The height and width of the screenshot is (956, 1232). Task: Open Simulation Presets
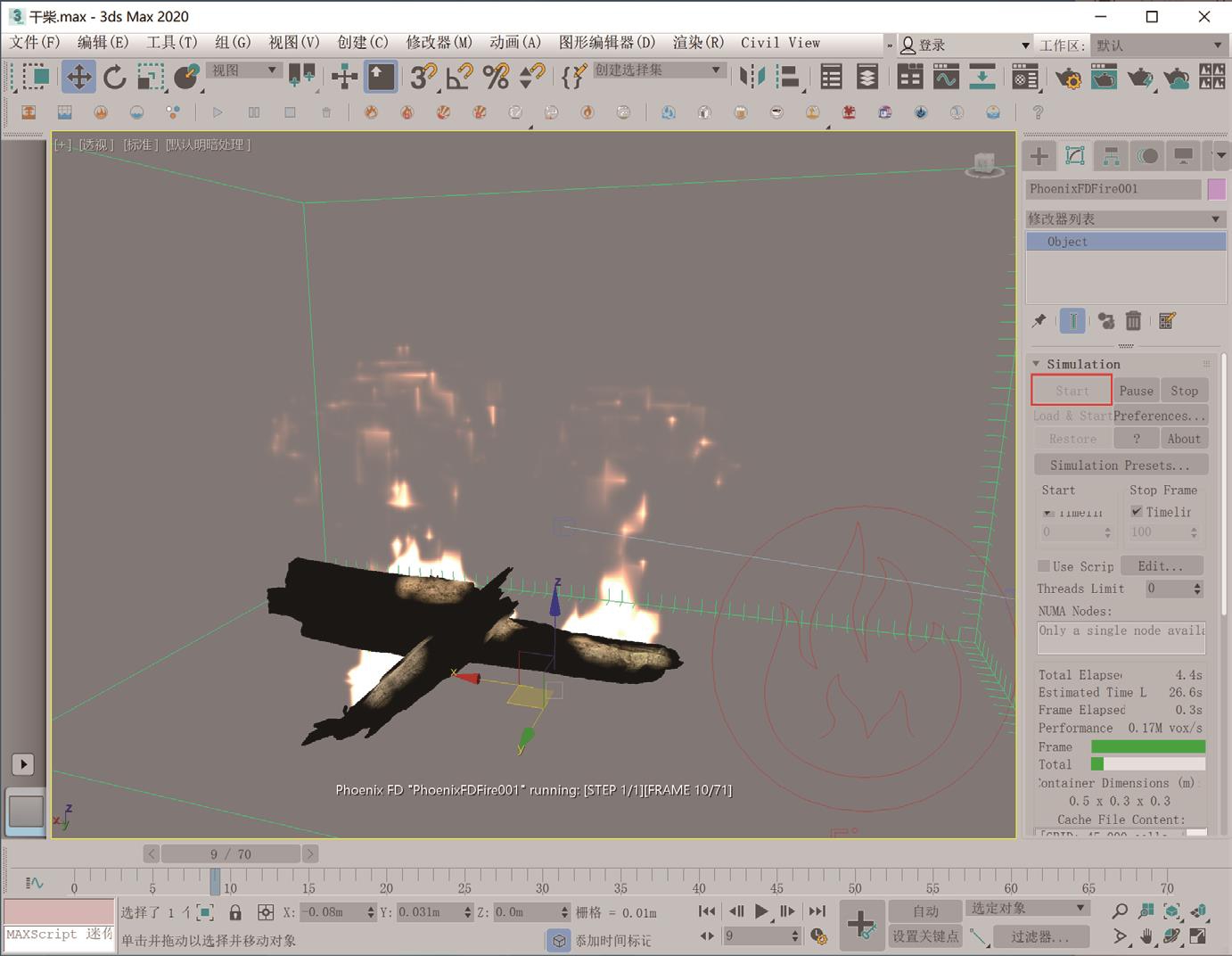pos(1120,466)
